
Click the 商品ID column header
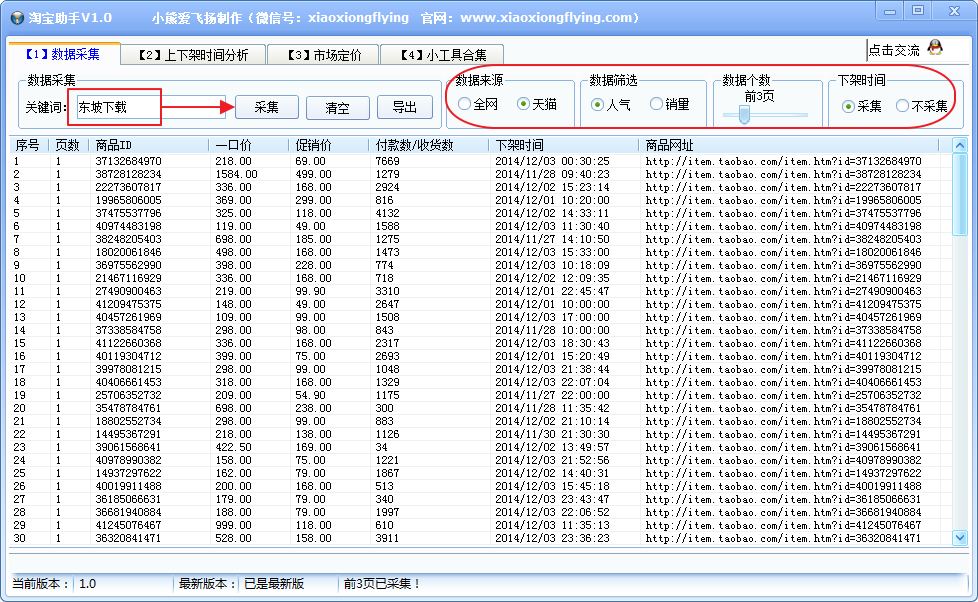click(148, 145)
